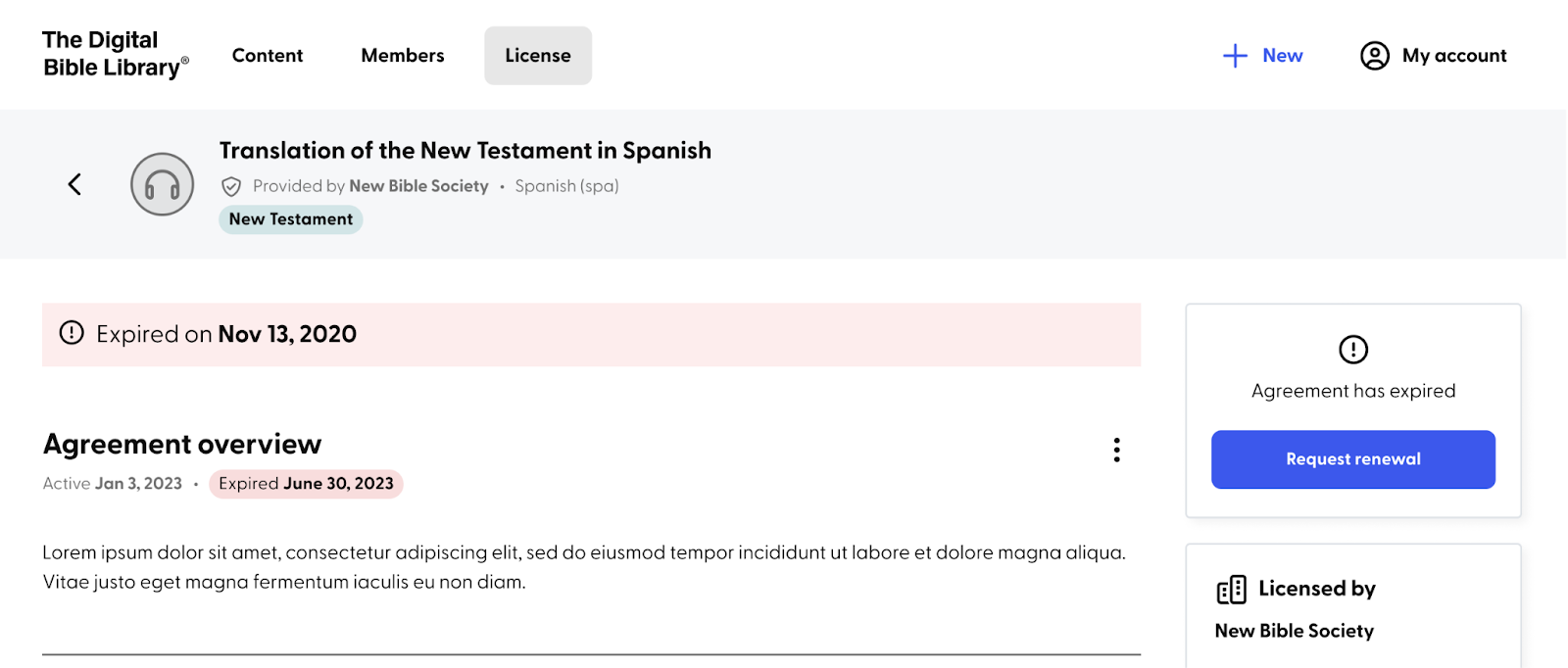This screenshot has width=1568, height=668.
Task: Click the back arrow chevron
Action: [x=74, y=184]
